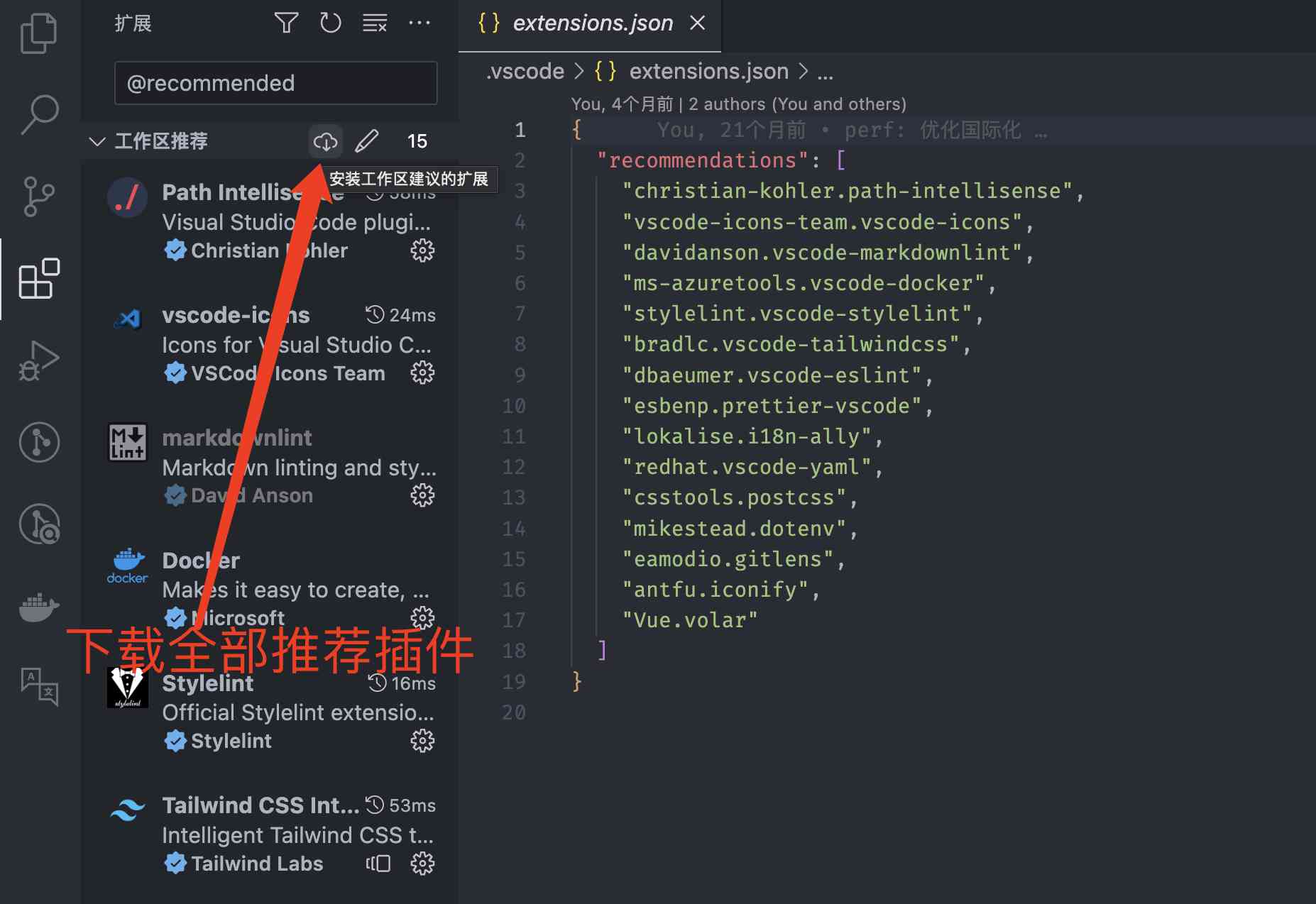Open the extensions panel more actions menu
The height and width of the screenshot is (904, 1316).
[x=420, y=23]
